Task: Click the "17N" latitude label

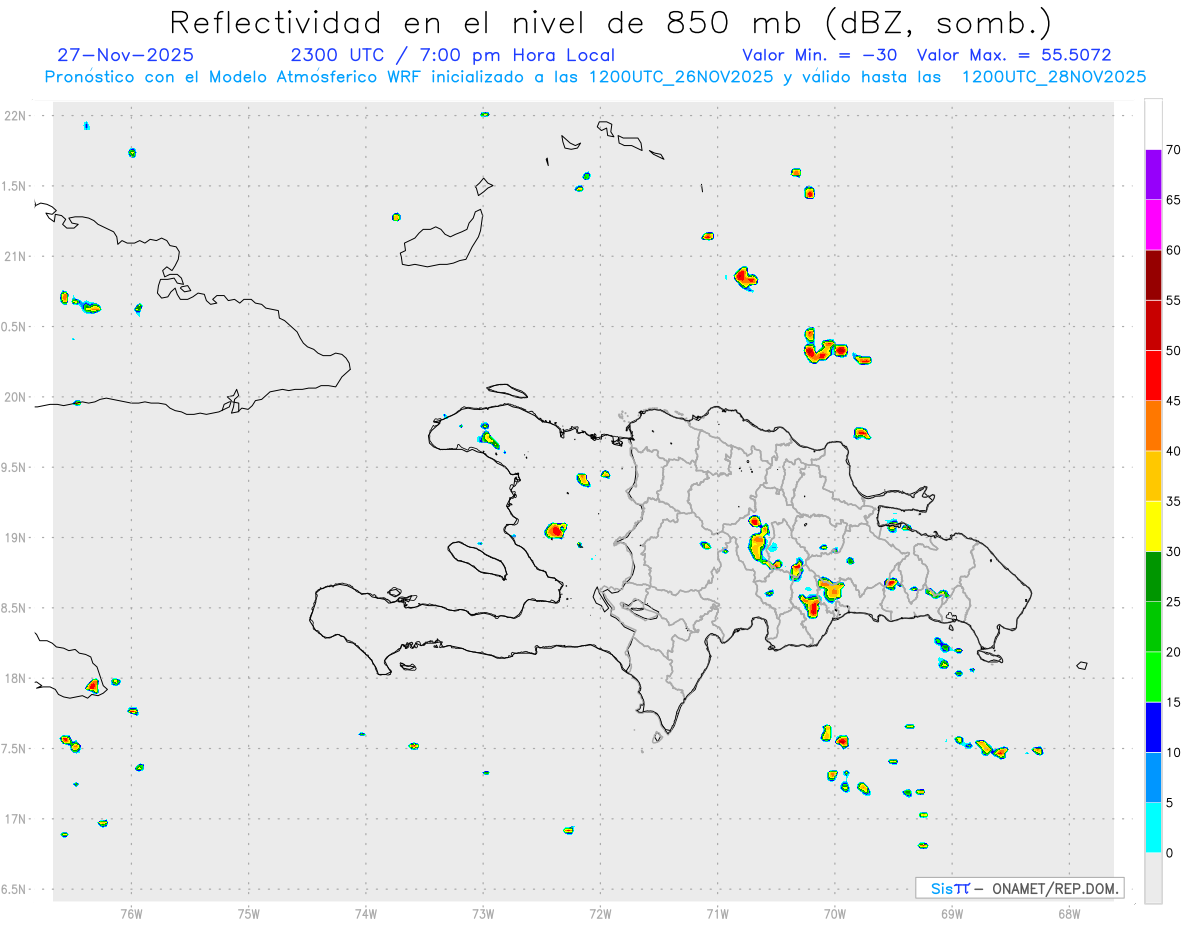Action: [x=17, y=819]
